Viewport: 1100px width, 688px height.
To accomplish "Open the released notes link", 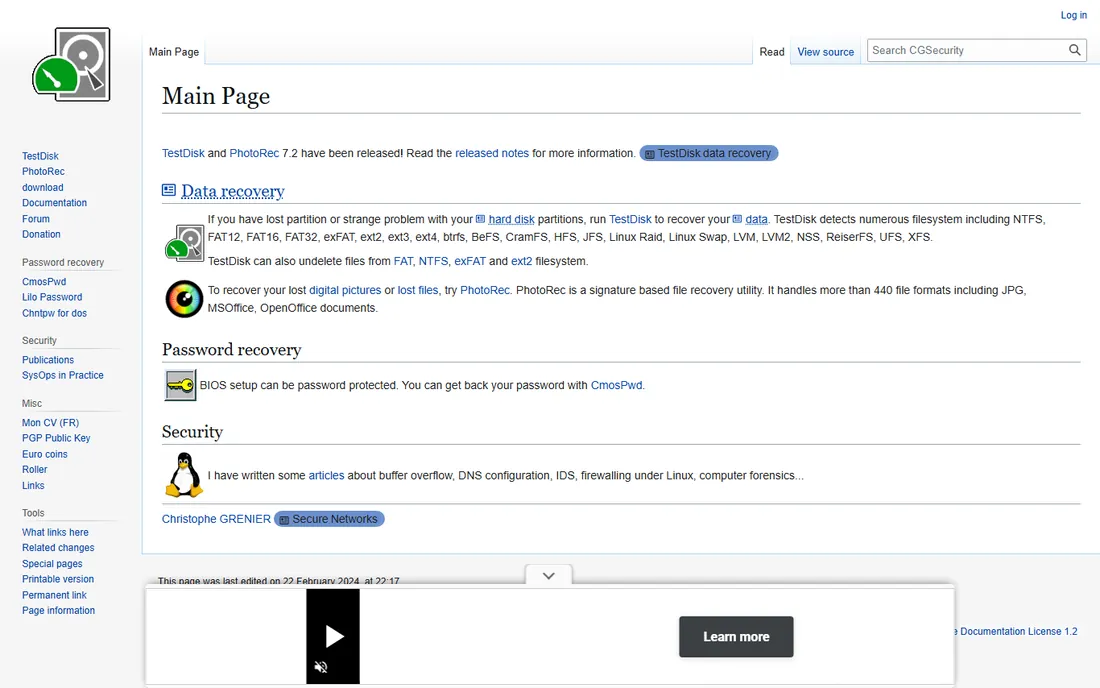I will tap(492, 153).
